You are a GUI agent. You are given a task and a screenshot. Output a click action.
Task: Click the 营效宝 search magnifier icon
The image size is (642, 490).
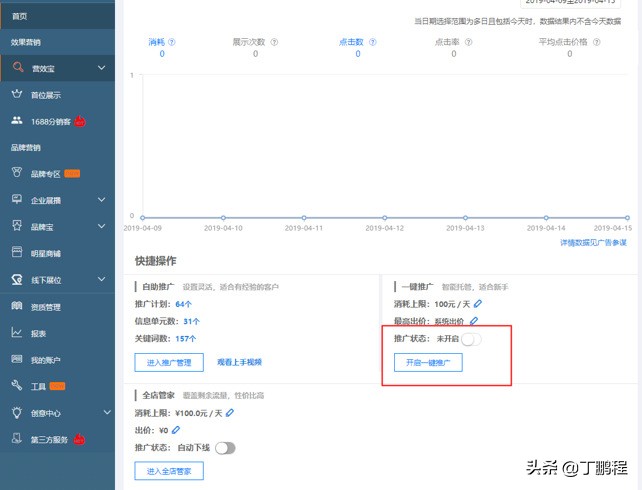(18, 67)
